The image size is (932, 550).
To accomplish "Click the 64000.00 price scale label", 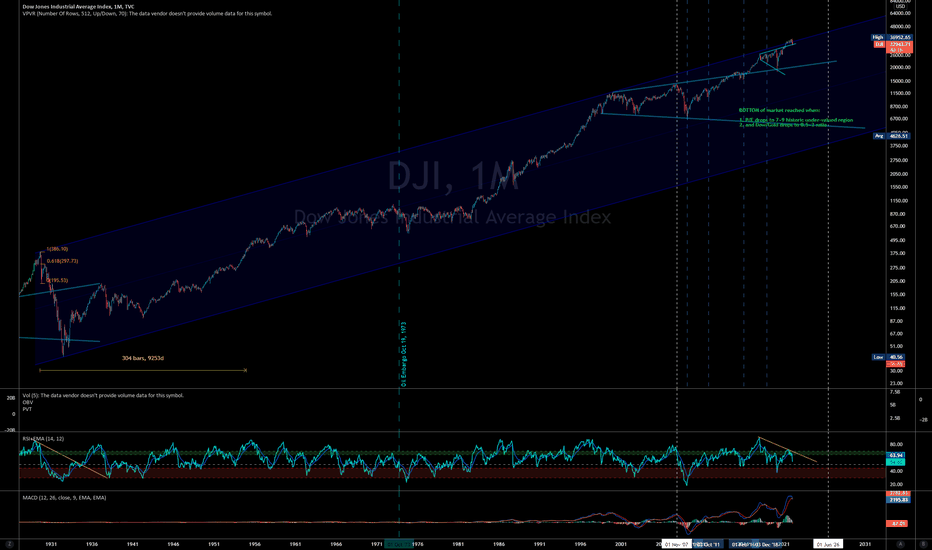I will (x=900, y=13).
